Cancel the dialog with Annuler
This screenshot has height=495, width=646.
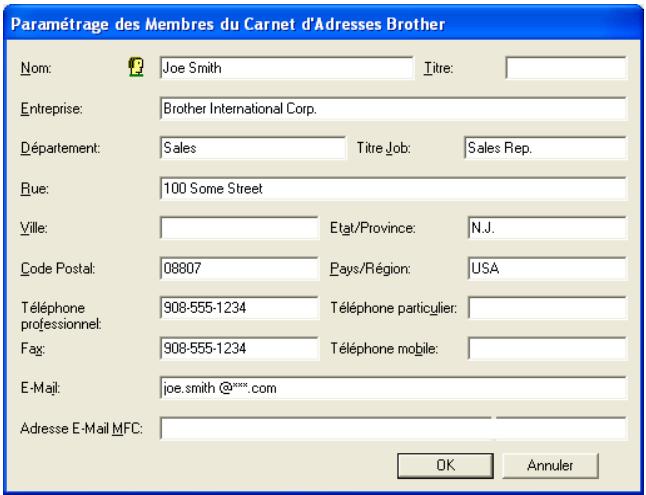pyautogui.click(x=550, y=466)
